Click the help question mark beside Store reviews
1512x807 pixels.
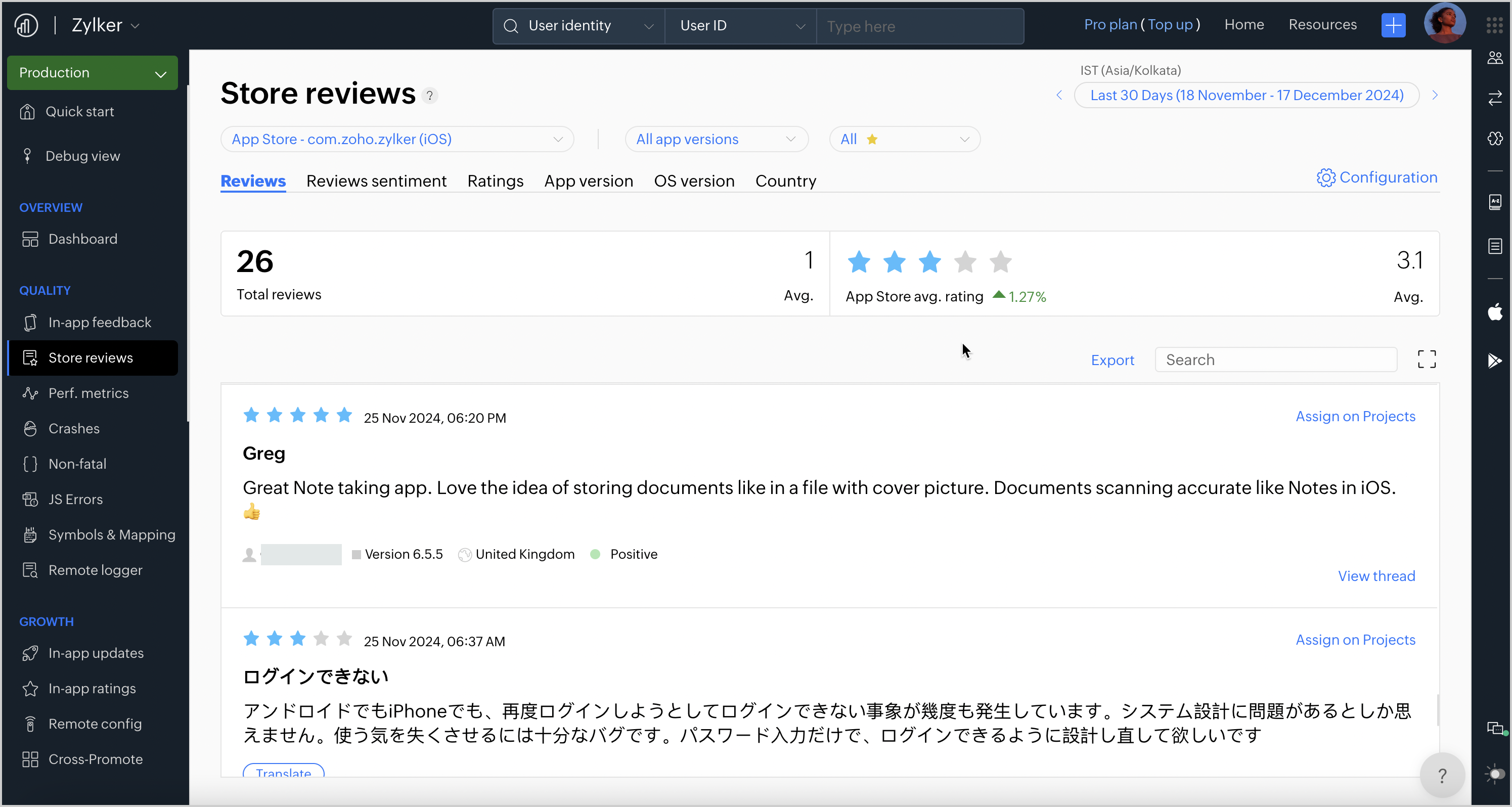click(x=430, y=95)
